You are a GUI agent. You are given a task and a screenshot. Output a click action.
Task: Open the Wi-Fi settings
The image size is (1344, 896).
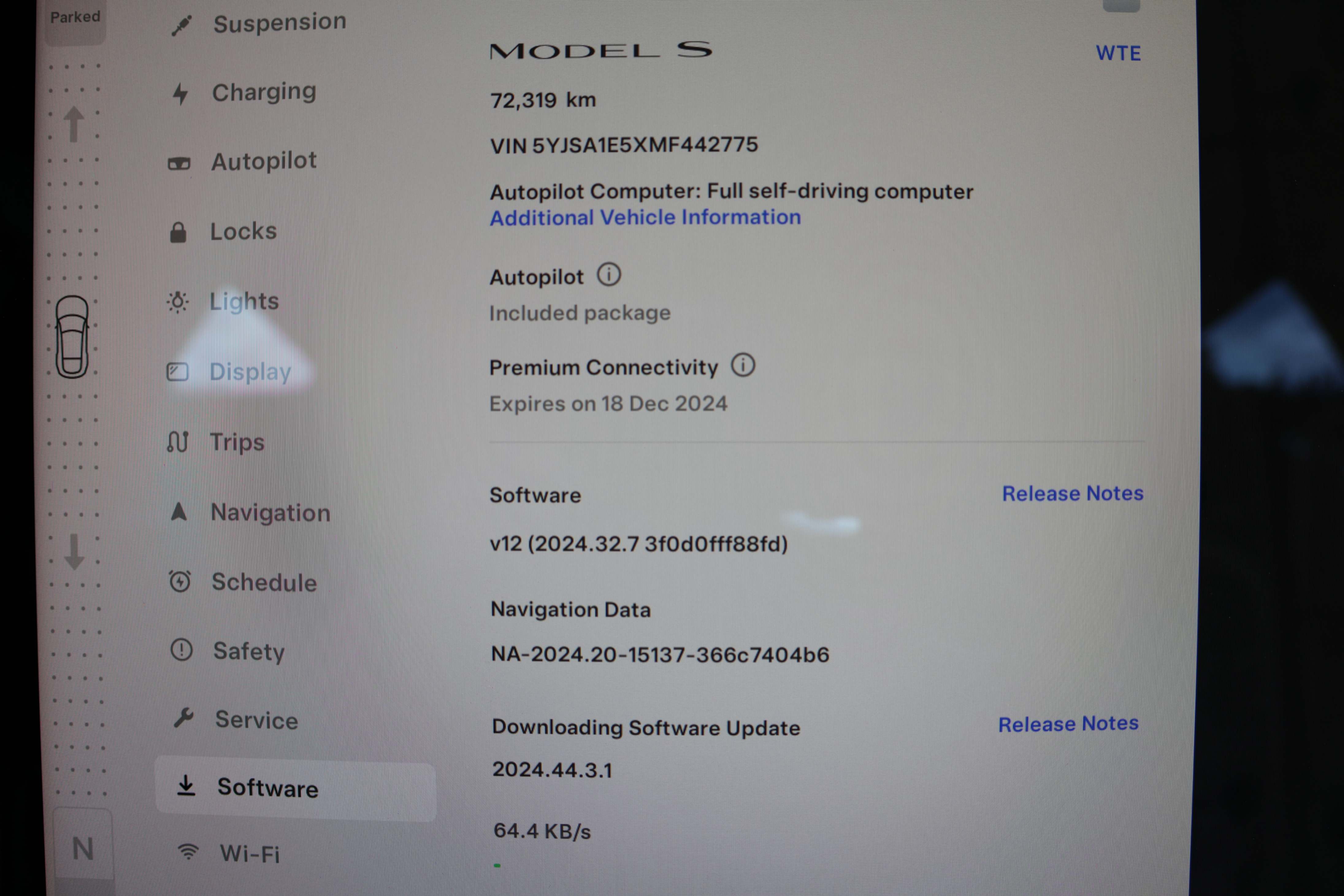[x=250, y=854]
